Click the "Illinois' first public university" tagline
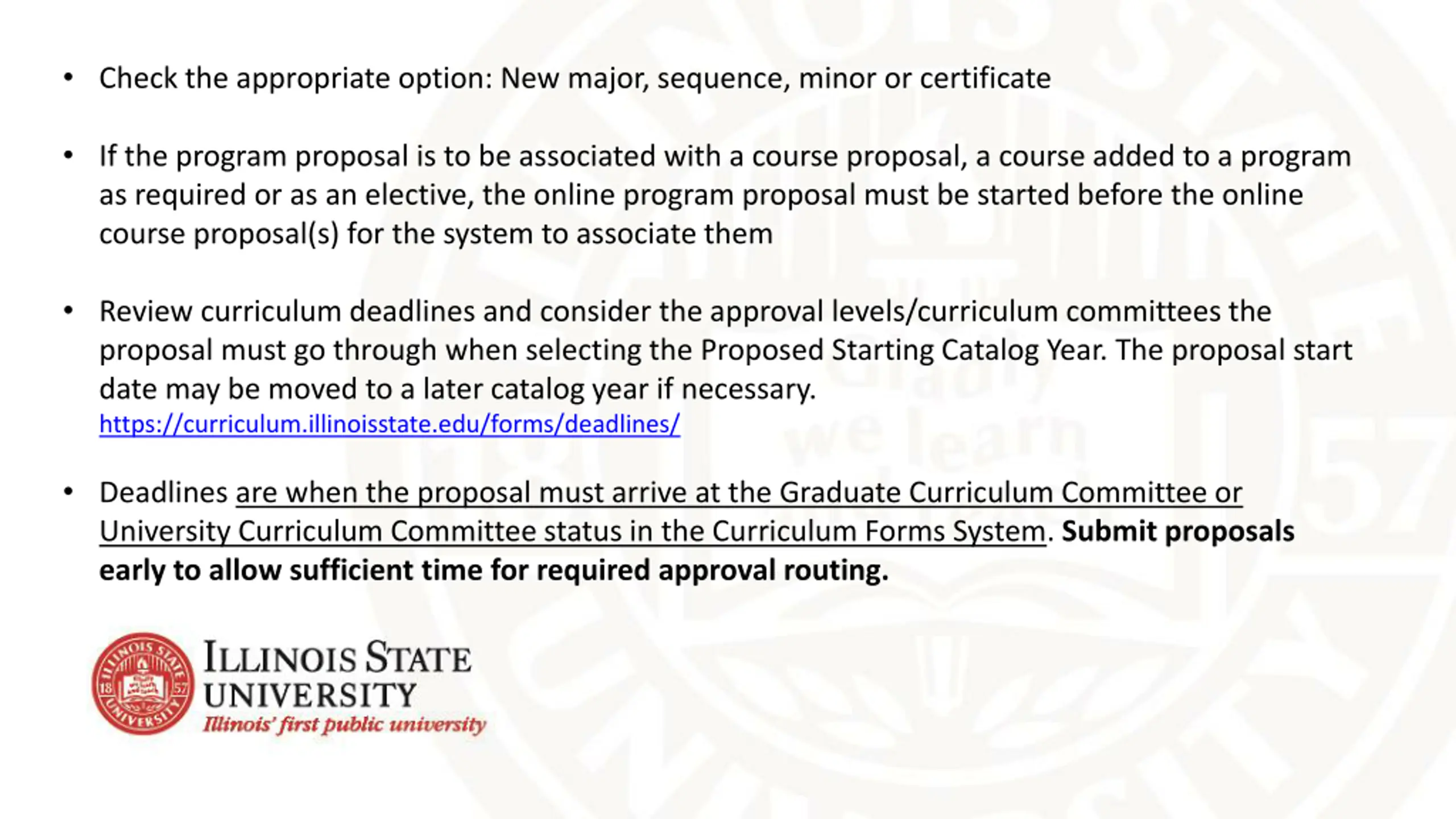 click(345, 725)
